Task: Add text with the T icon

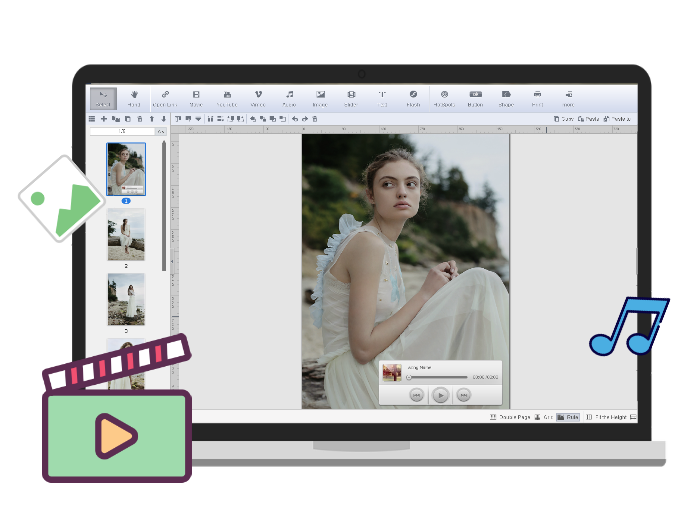Action: click(382, 97)
